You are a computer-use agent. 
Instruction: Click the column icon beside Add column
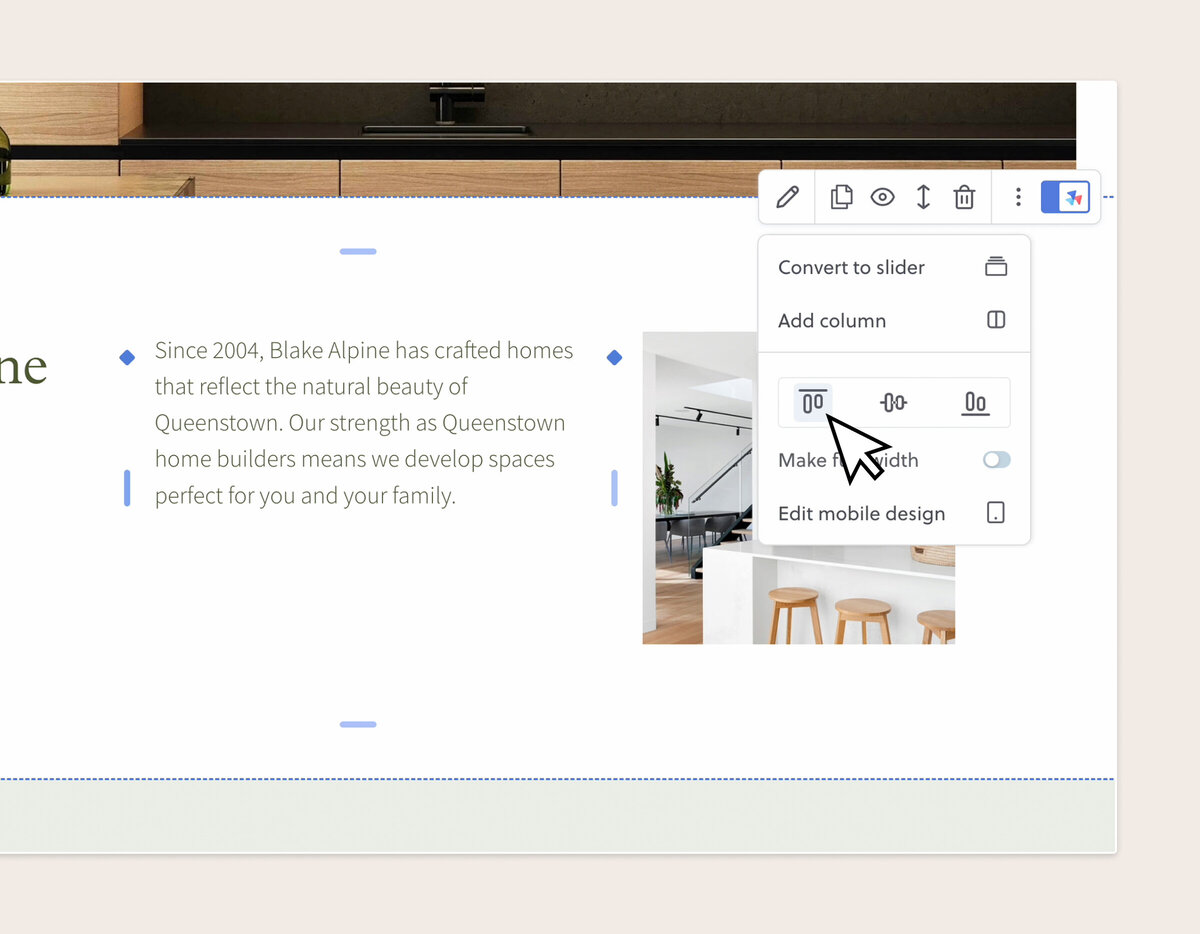tap(995, 319)
